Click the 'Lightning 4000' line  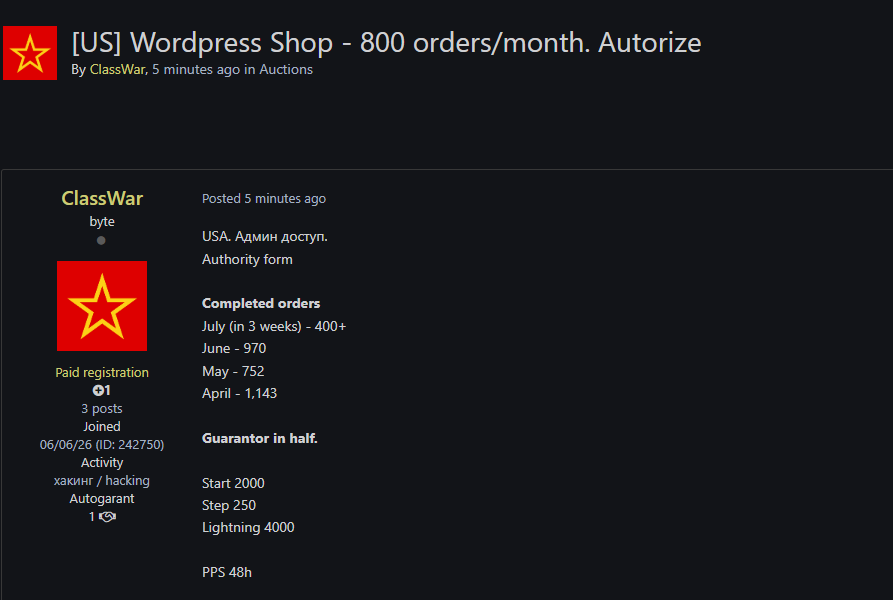(248, 528)
